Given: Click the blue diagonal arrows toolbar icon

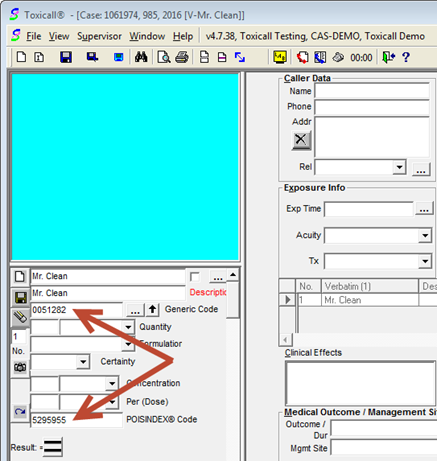Looking at the screenshot, I should click(x=240, y=57).
